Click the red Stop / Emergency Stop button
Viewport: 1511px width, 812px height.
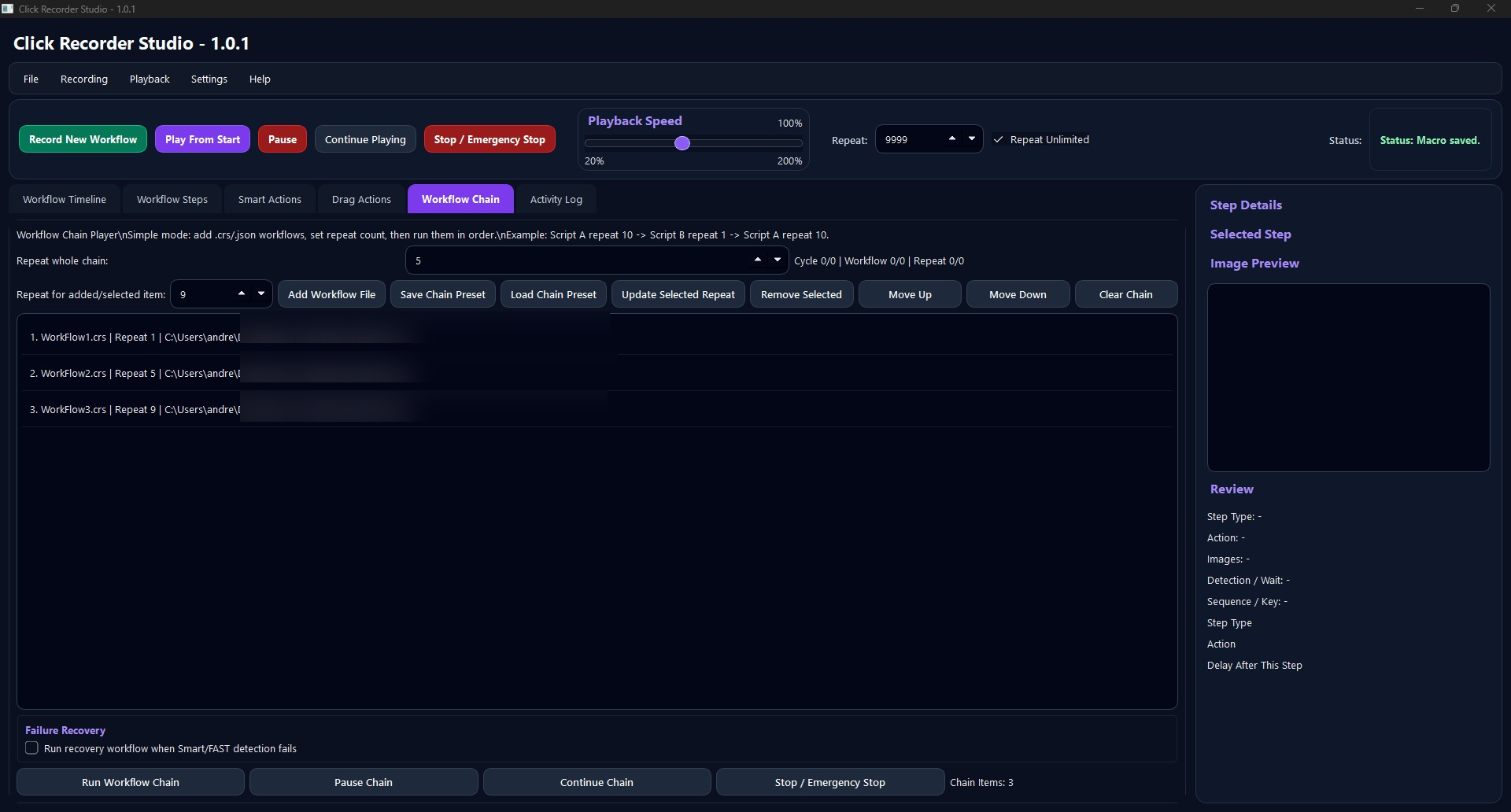pyautogui.click(x=490, y=139)
